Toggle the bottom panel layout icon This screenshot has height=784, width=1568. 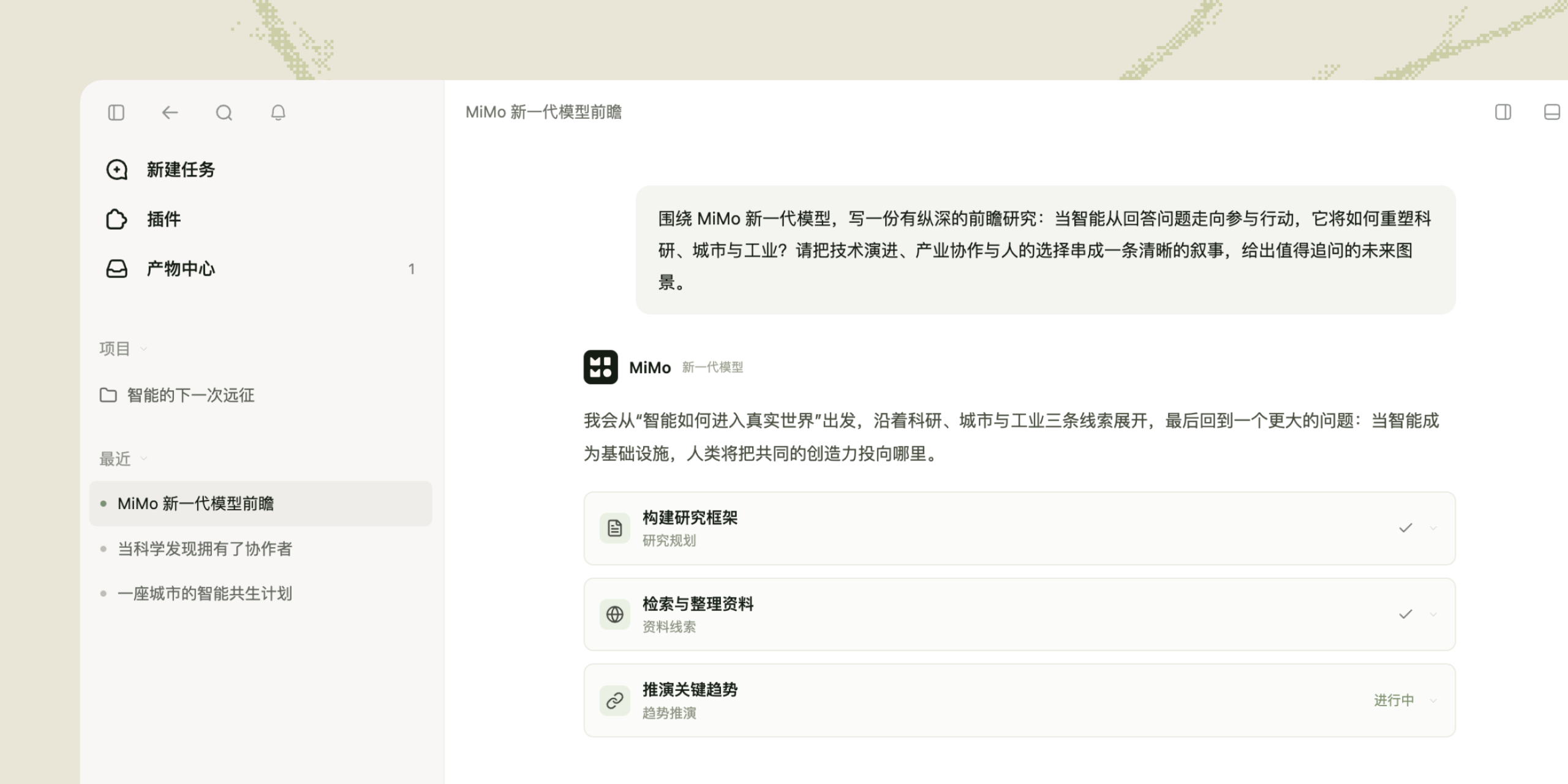point(1551,112)
